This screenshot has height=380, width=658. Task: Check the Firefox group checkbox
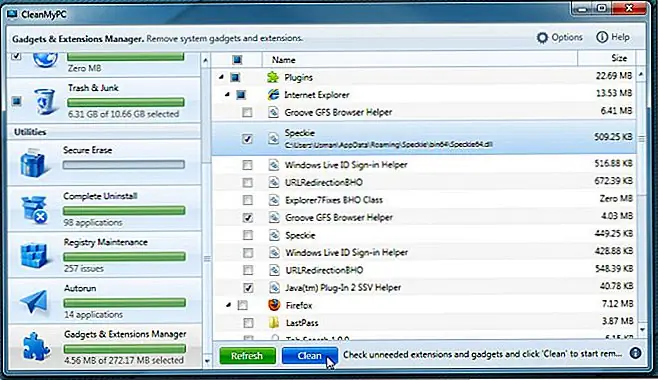tap(243, 305)
